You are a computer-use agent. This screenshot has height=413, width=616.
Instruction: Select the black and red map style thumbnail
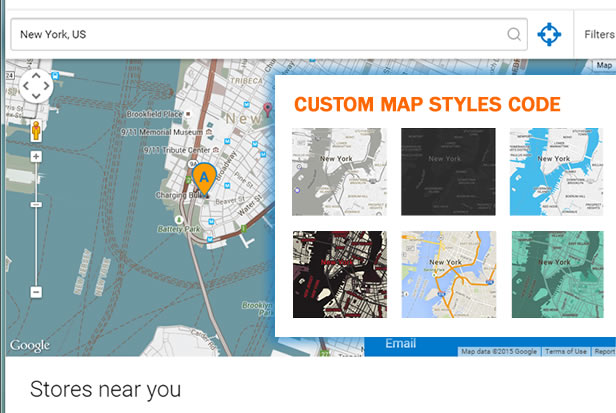(x=340, y=274)
